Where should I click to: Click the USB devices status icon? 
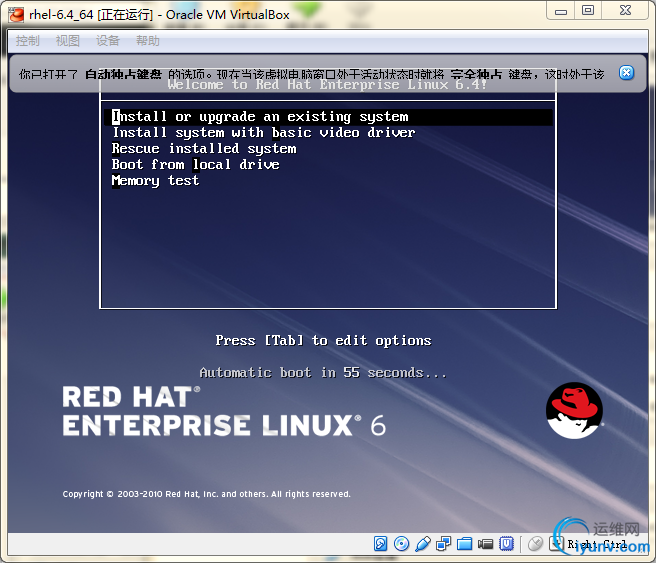pos(423,544)
